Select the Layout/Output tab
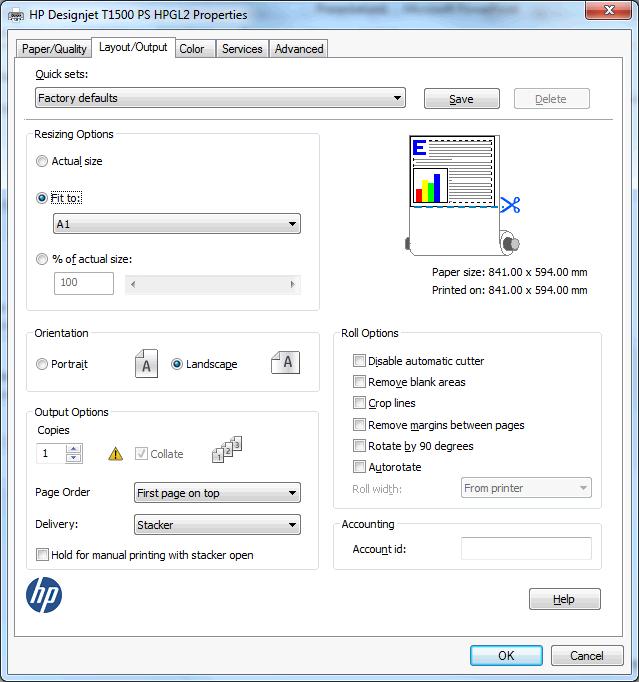The image size is (639, 682). click(x=133, y=47)
